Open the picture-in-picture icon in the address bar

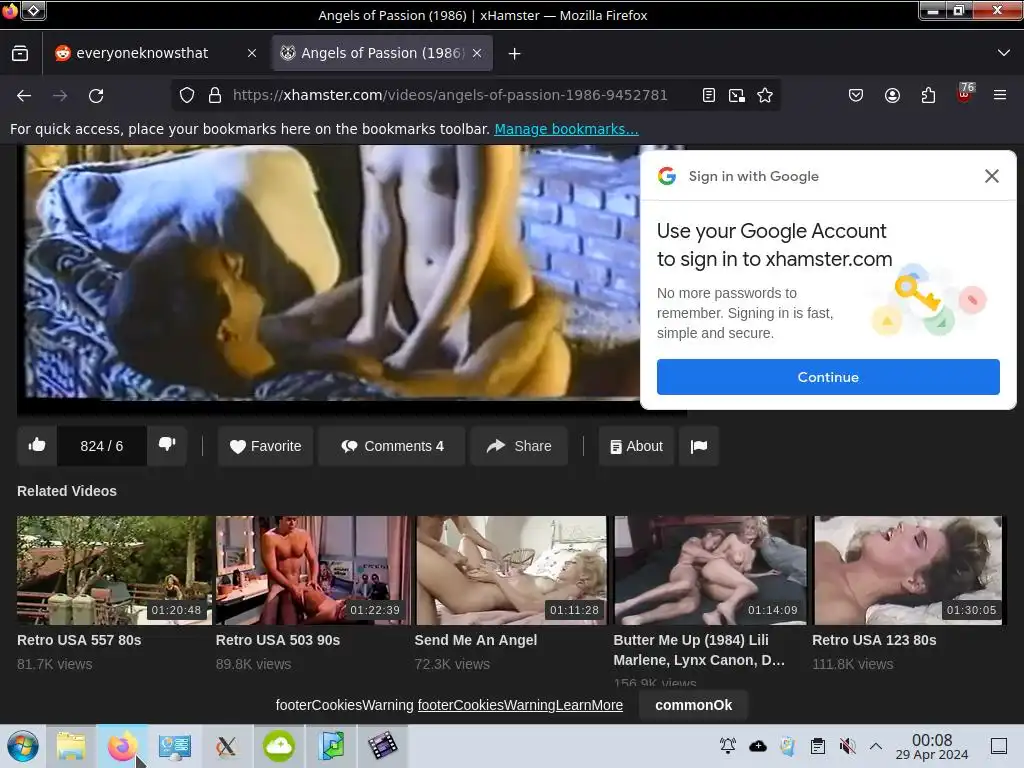pyautogui.click(x=737, y=95)
